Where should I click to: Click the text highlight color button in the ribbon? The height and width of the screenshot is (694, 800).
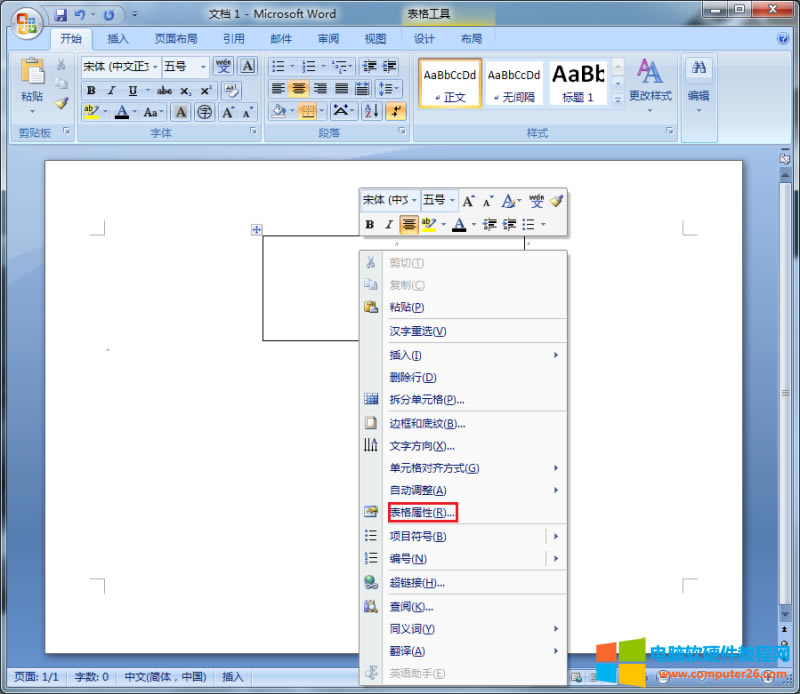click(x=91, y=112)
